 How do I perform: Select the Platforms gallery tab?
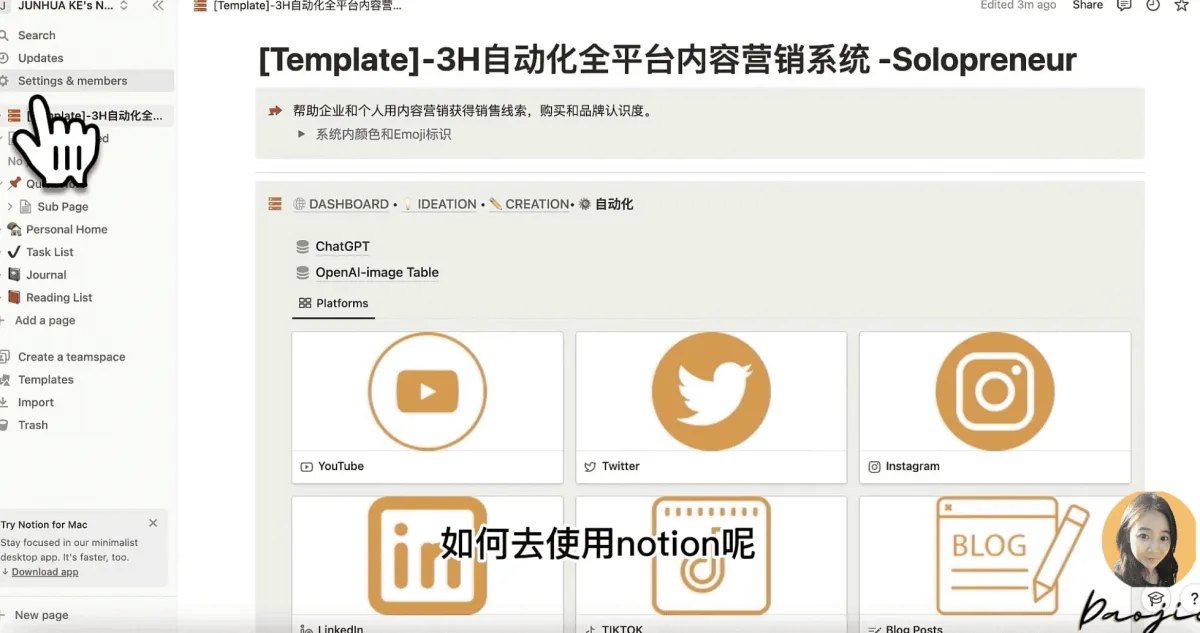tap(333, 303)
